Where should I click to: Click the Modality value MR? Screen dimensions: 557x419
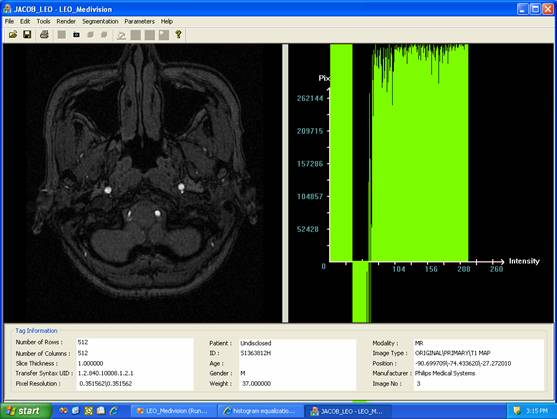pos(419,343)
